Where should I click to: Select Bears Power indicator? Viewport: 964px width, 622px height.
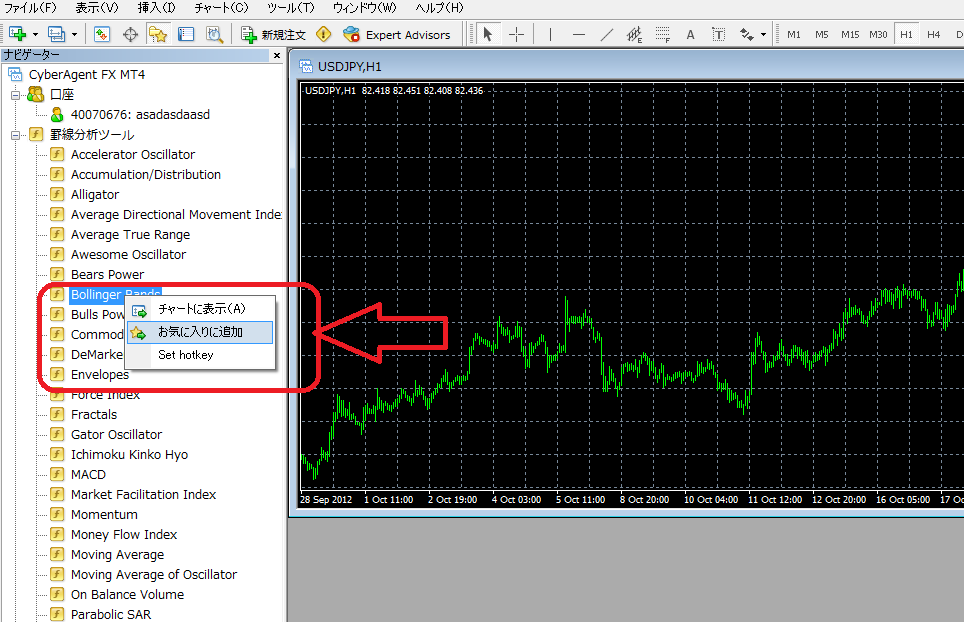click(108, 274)
